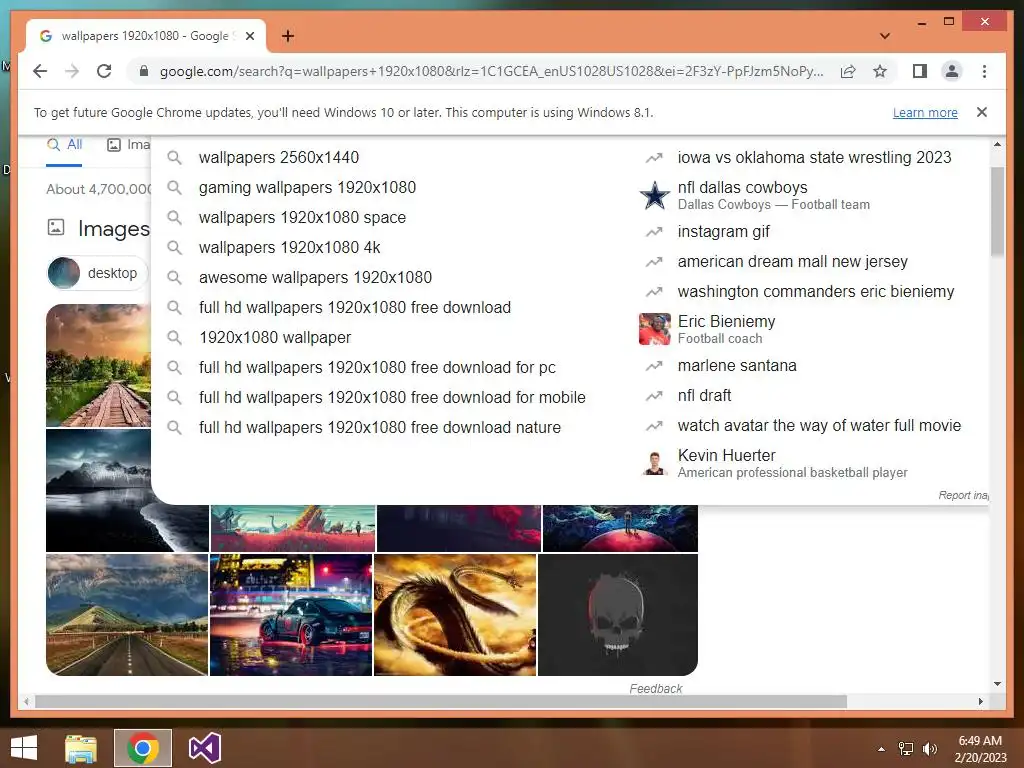Click Report inappropriate predictions link
Viewport: 1024px width, 768px height.
[963, 495]
